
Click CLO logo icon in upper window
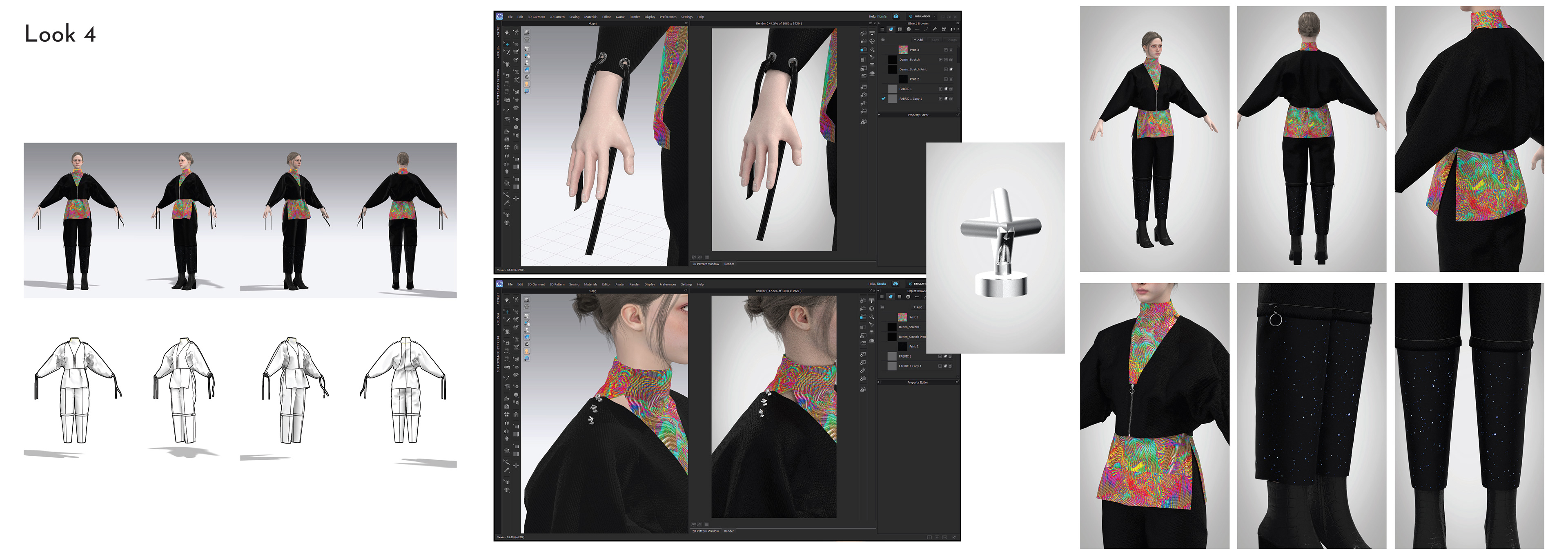pos(500,16)
